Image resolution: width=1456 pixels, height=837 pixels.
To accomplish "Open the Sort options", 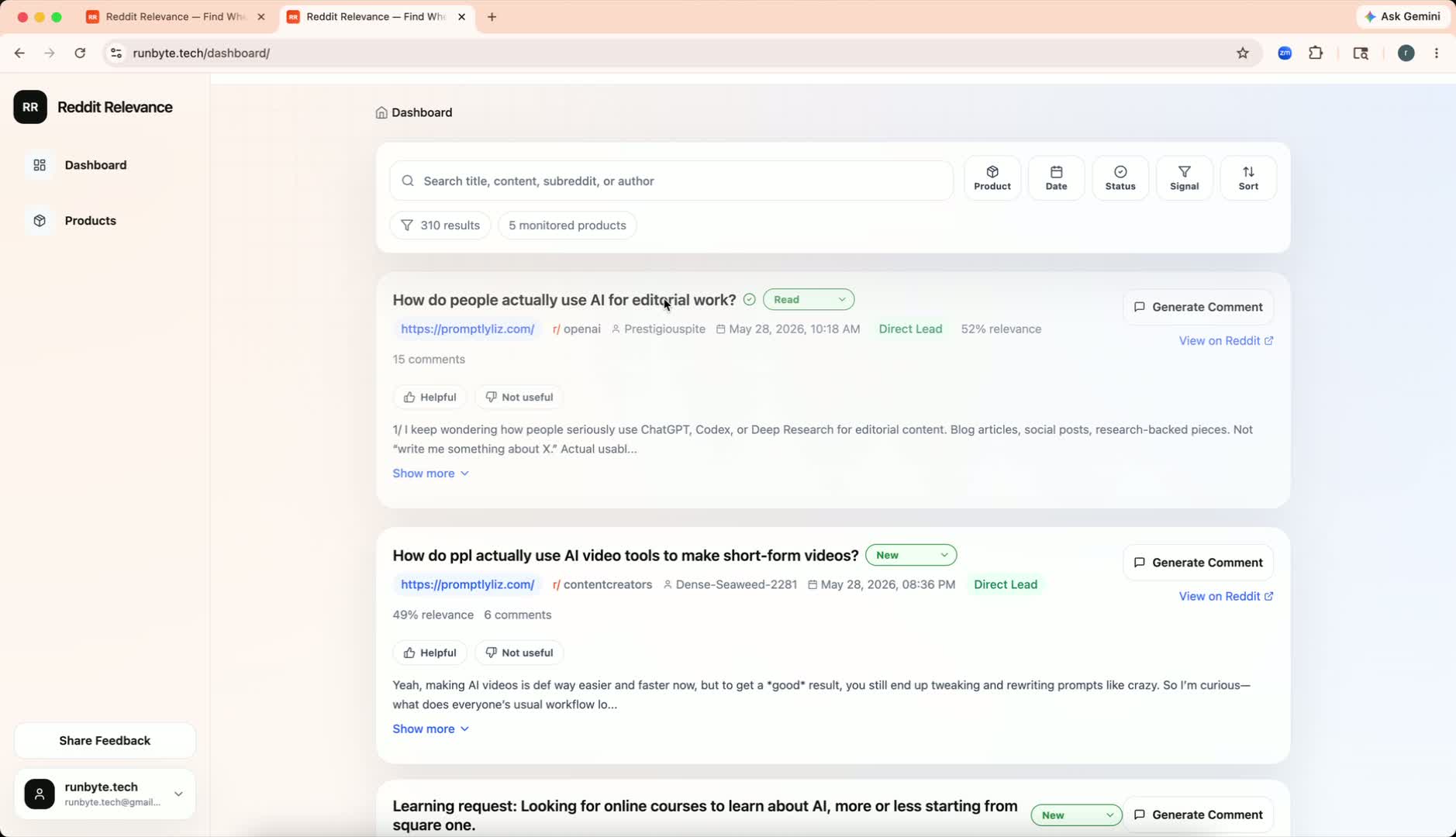I will 1247,178.
